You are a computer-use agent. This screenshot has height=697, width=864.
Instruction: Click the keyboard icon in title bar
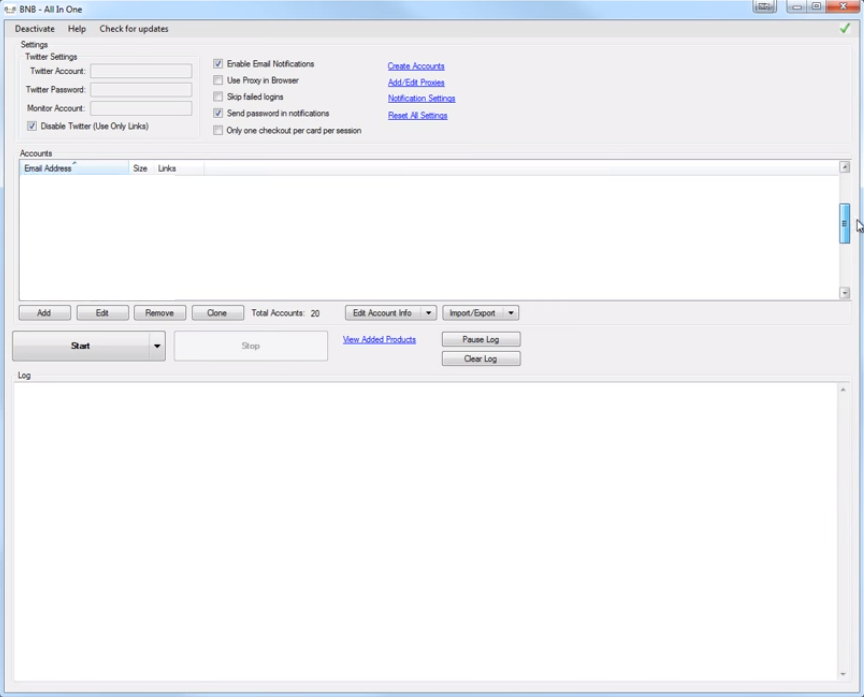pyautogui.click(x=765, y=7)
